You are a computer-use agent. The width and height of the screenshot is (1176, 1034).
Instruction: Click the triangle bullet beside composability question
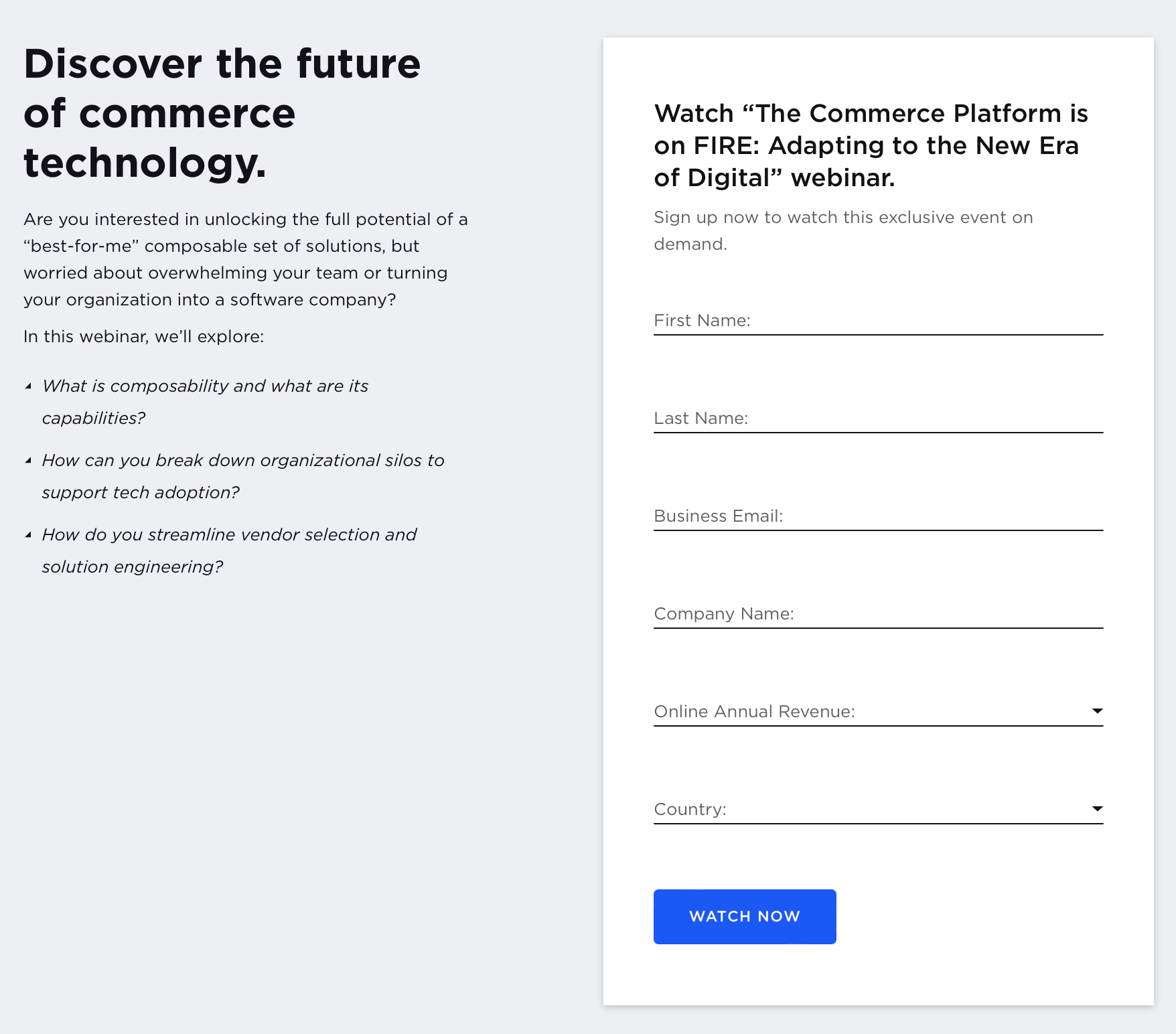click(29, 385)
